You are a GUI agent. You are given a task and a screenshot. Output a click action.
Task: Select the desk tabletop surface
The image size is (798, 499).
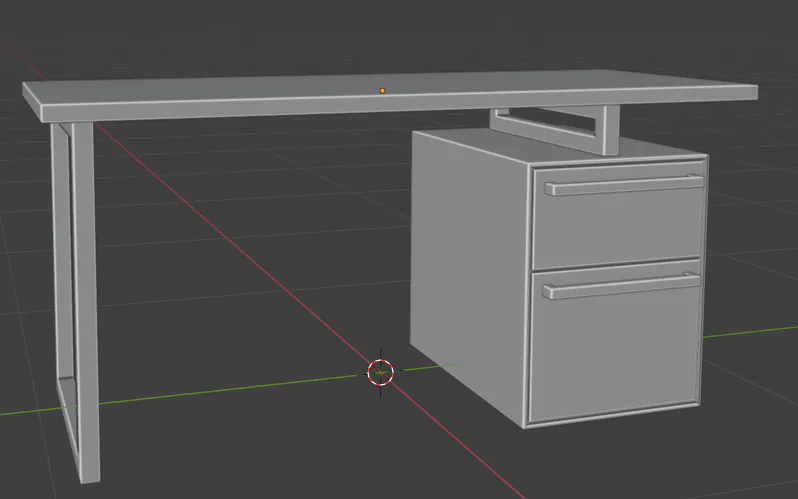[x=390, y=95]
